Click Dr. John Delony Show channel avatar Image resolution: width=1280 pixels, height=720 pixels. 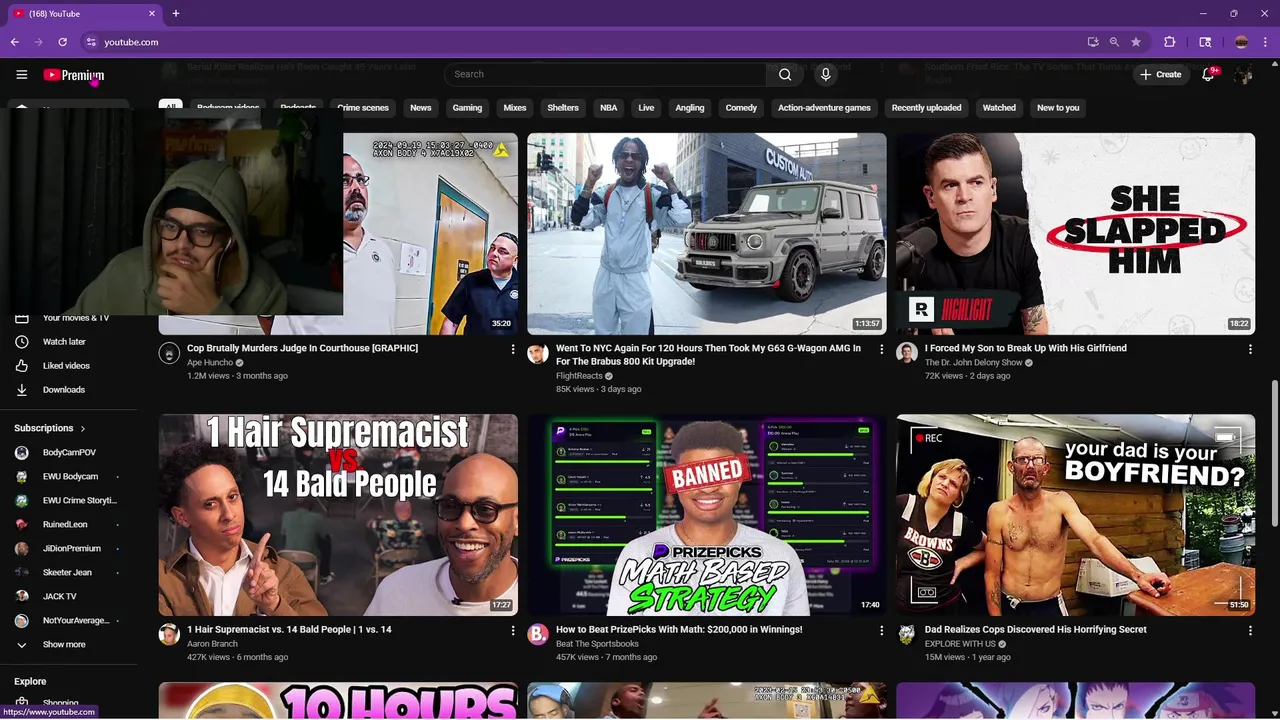click(907, 354)
